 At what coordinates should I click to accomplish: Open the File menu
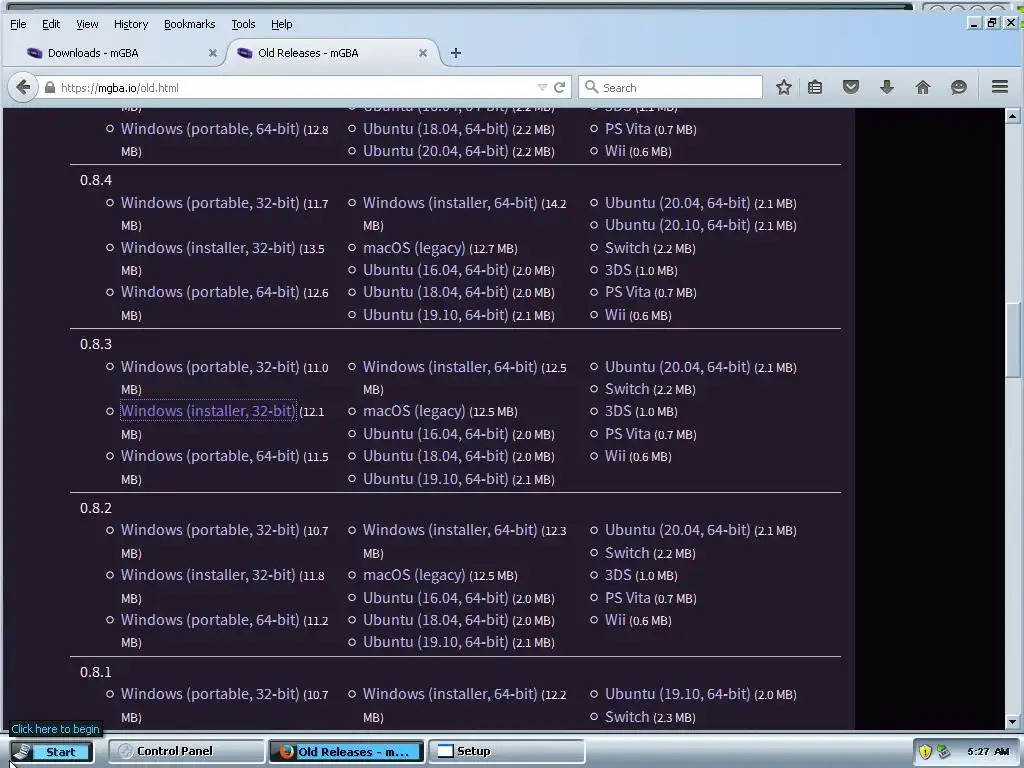click(18, 24)
